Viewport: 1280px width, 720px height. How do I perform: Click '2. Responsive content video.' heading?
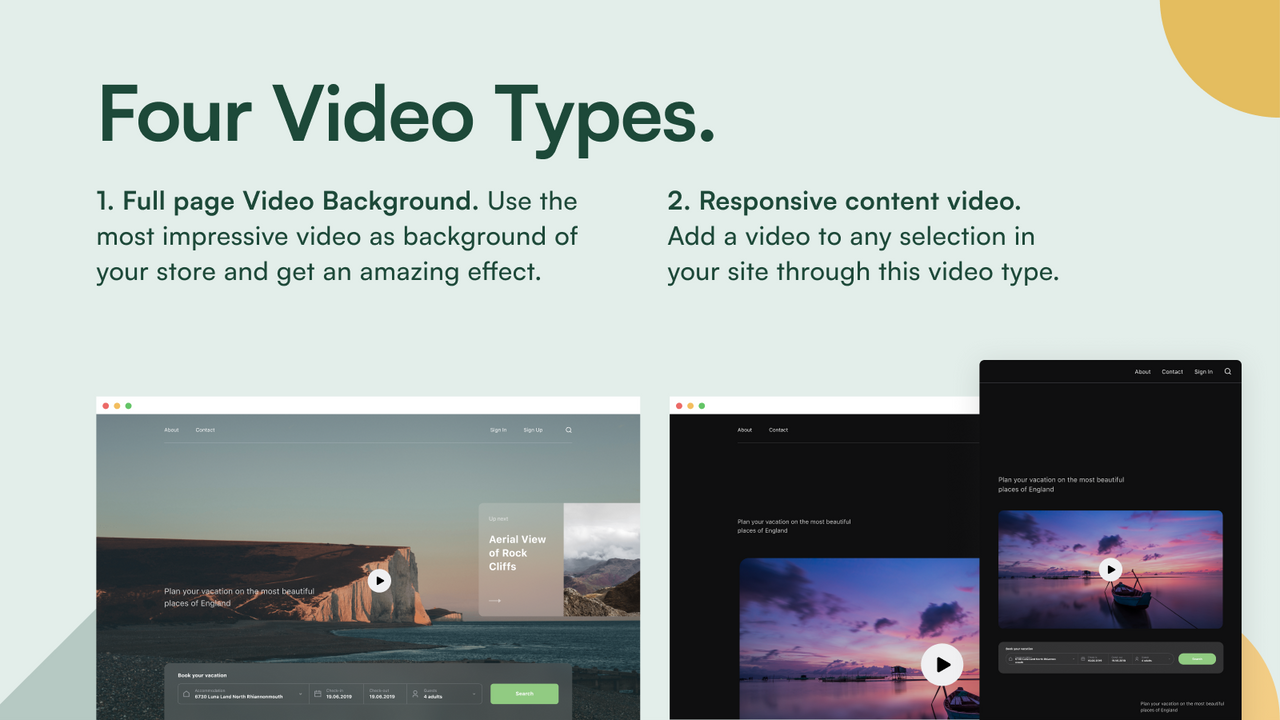tap(844, 201)
